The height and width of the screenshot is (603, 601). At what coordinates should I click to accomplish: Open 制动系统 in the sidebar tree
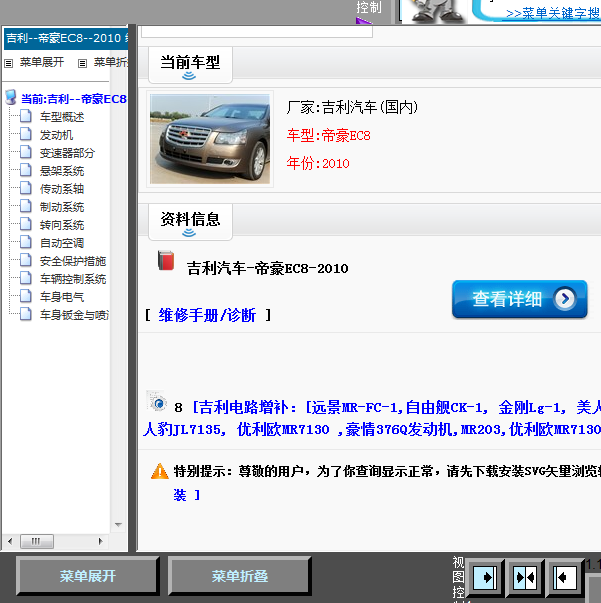62,207
